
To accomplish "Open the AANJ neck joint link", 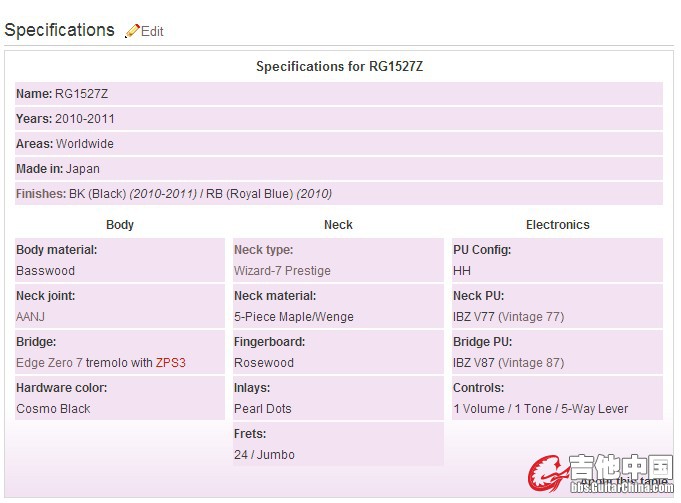I will click(30, 317).
